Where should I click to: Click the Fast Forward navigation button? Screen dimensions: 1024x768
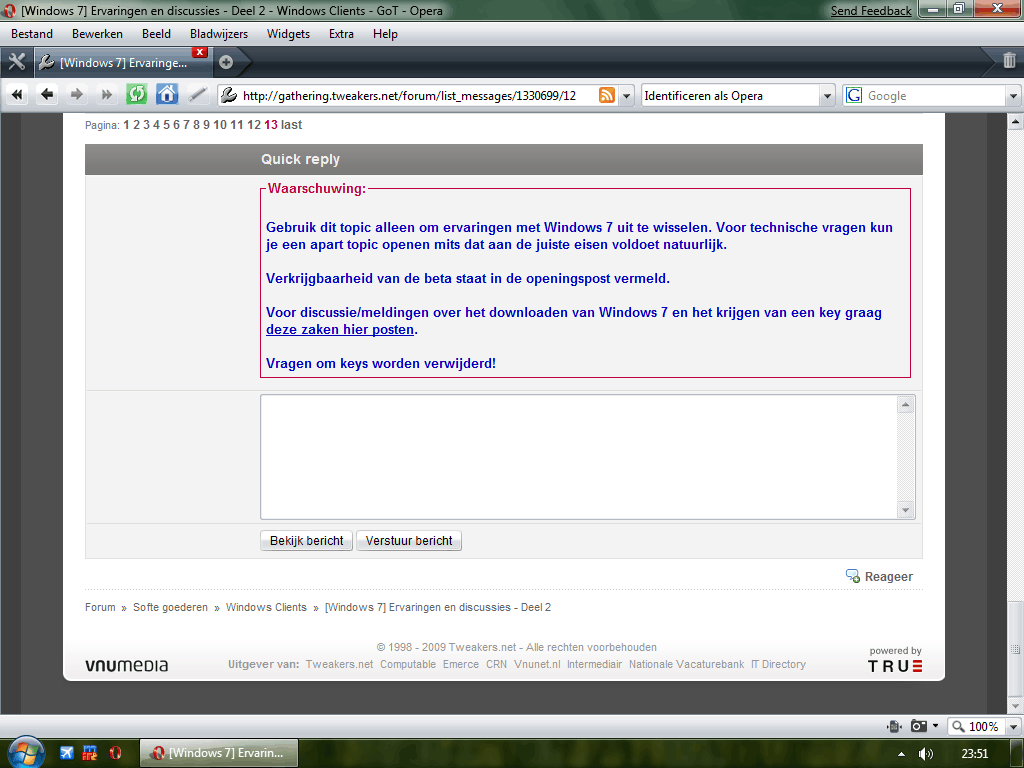(106, 95)
